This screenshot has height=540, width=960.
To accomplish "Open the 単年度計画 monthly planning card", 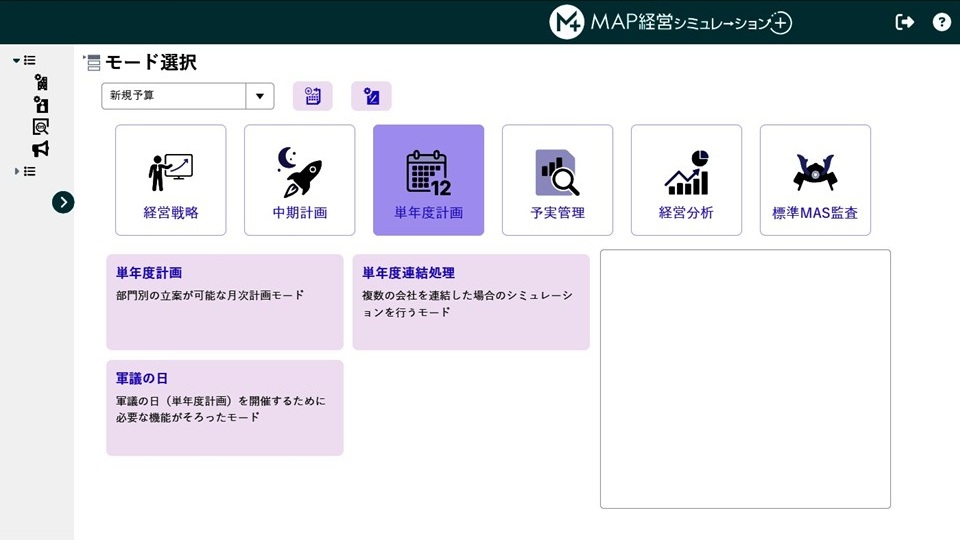I will tap(225, 301).
